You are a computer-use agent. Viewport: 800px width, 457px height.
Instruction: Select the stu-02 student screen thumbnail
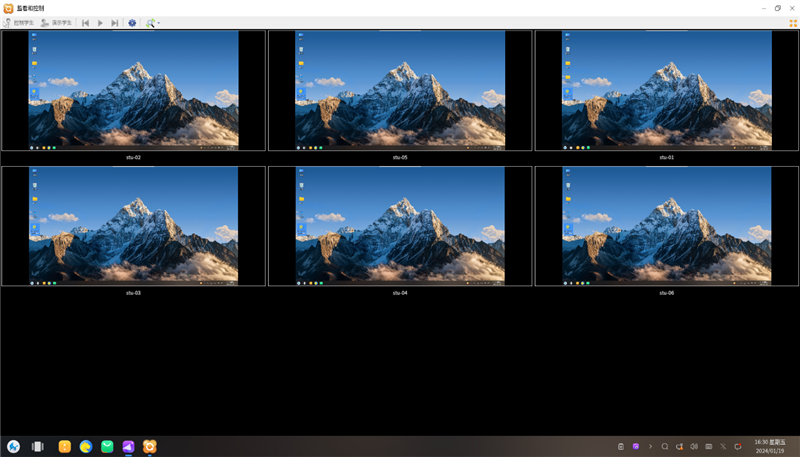[133, 90]
